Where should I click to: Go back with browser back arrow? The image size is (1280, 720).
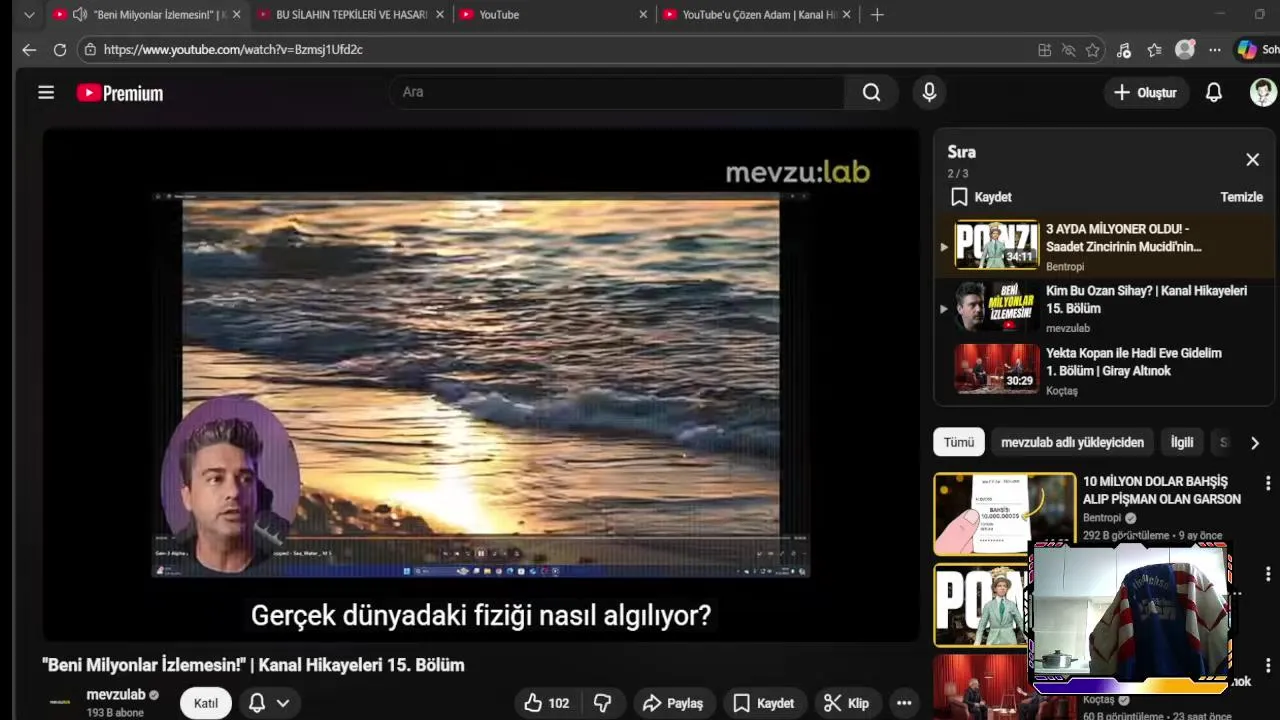pyautogui.click(x=29, y=49)
